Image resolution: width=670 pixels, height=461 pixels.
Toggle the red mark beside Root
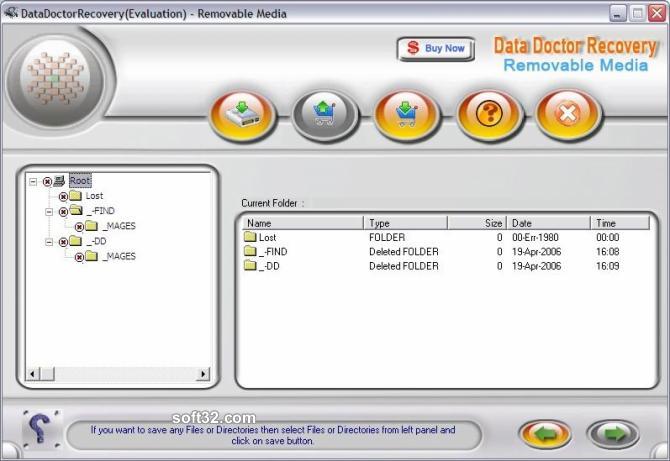47,182
